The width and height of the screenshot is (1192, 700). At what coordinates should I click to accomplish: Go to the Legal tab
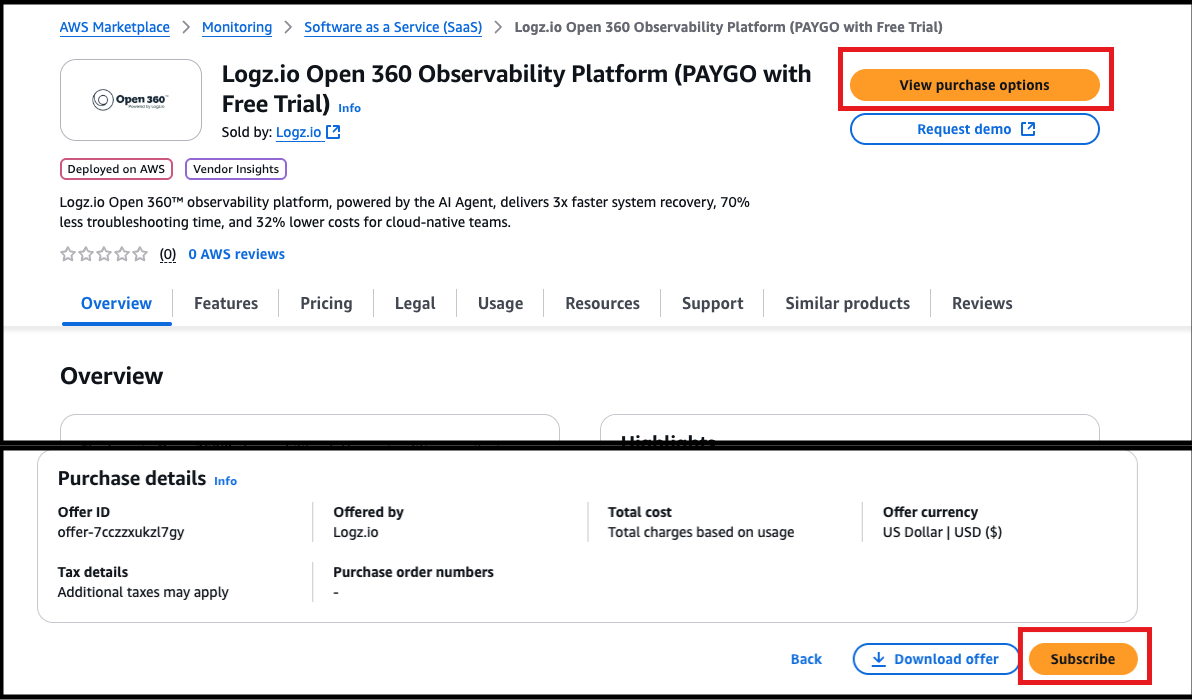pyautogui.click(x=415, y=303)
